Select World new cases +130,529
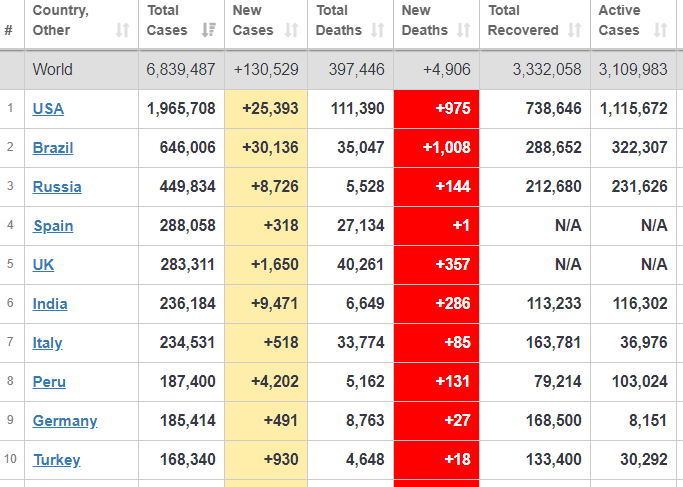Image resolution: width=683 pixels, height=487 pixels. coord(266,69)
